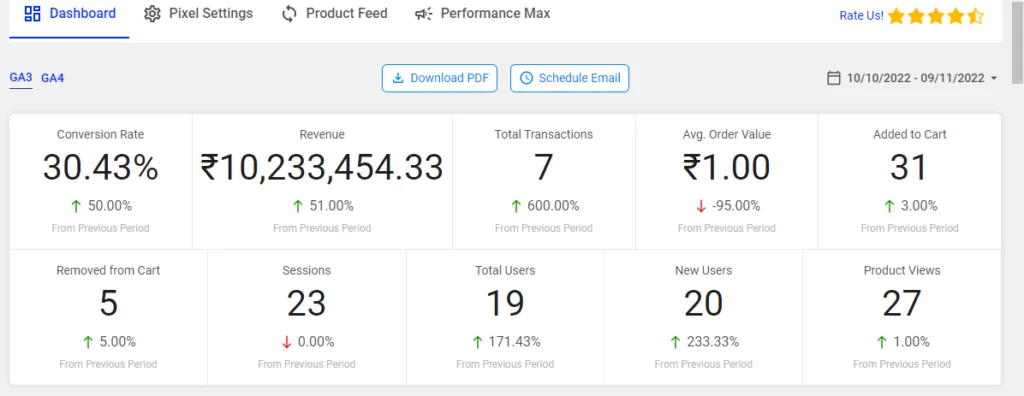Click the date range dropdown arrow
This screenshot has height=396, width=1024.
pos(994,78)
